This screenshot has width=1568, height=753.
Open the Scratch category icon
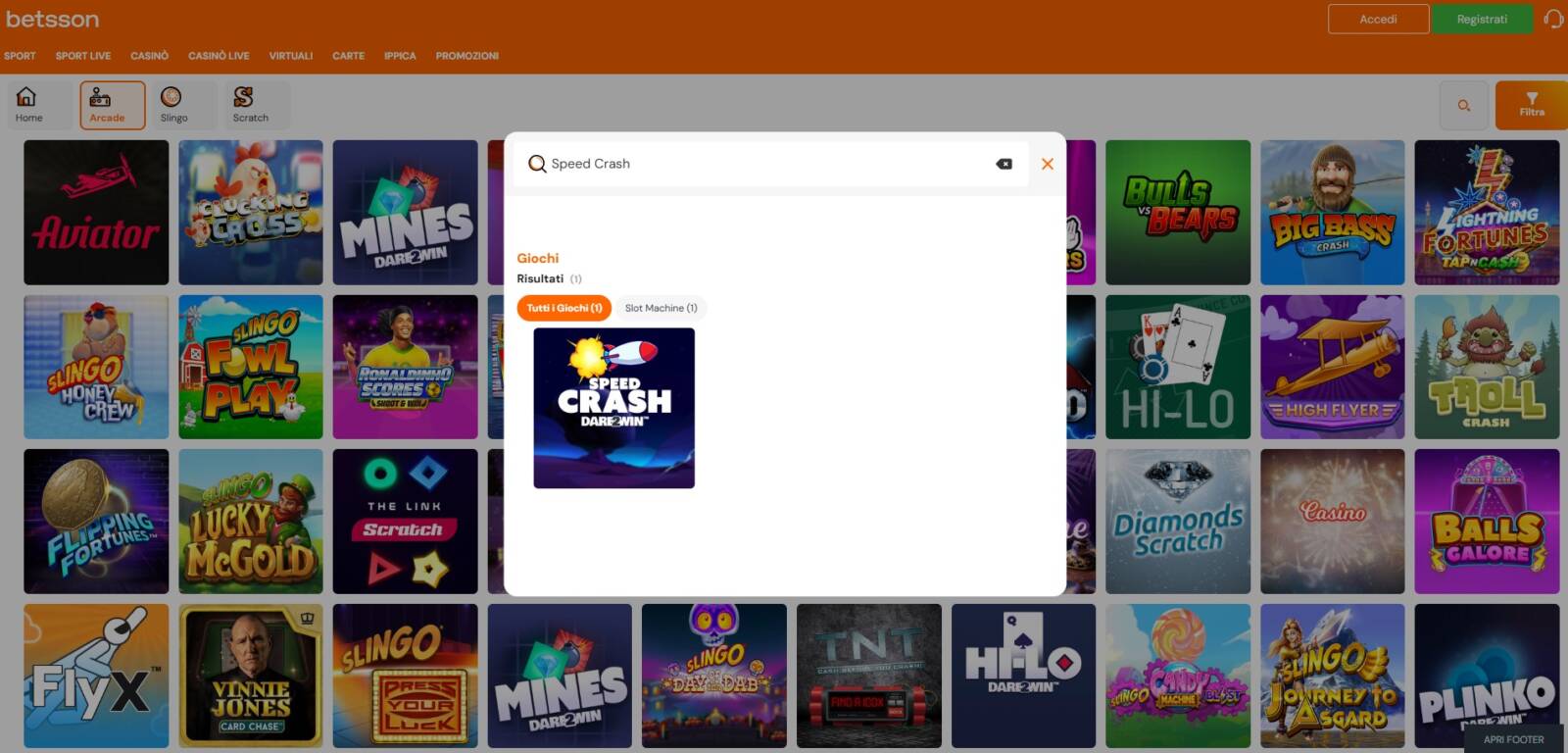(x=251, y=105)
